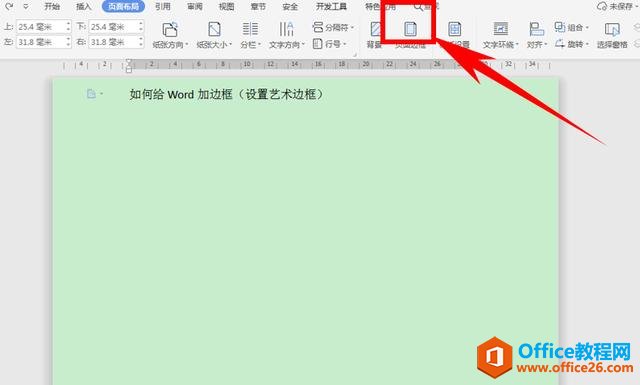640x385 pixels.
Task: Open the 引用 tab
Action: tap(162, 7)
